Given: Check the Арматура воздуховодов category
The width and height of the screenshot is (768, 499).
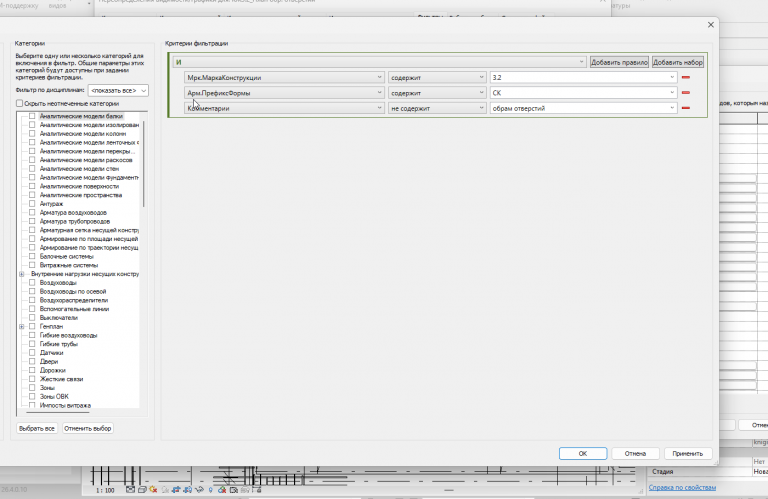Looking at the screenshot, I should tap(32, 213).
